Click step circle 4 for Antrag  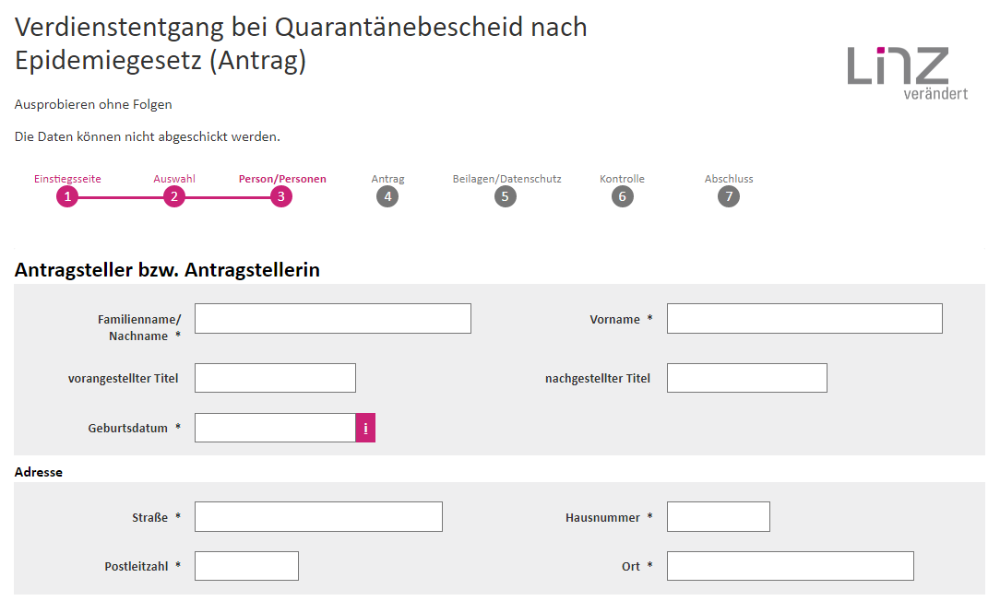coord(388,196)
